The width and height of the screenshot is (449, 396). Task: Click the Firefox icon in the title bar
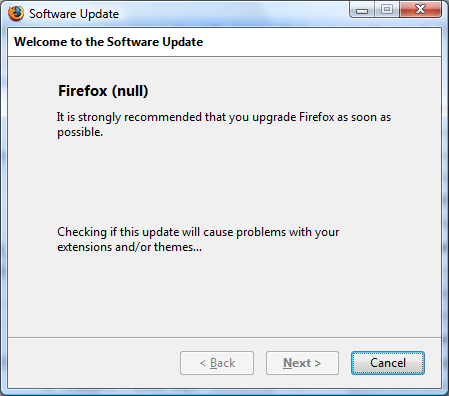(16, 14)
